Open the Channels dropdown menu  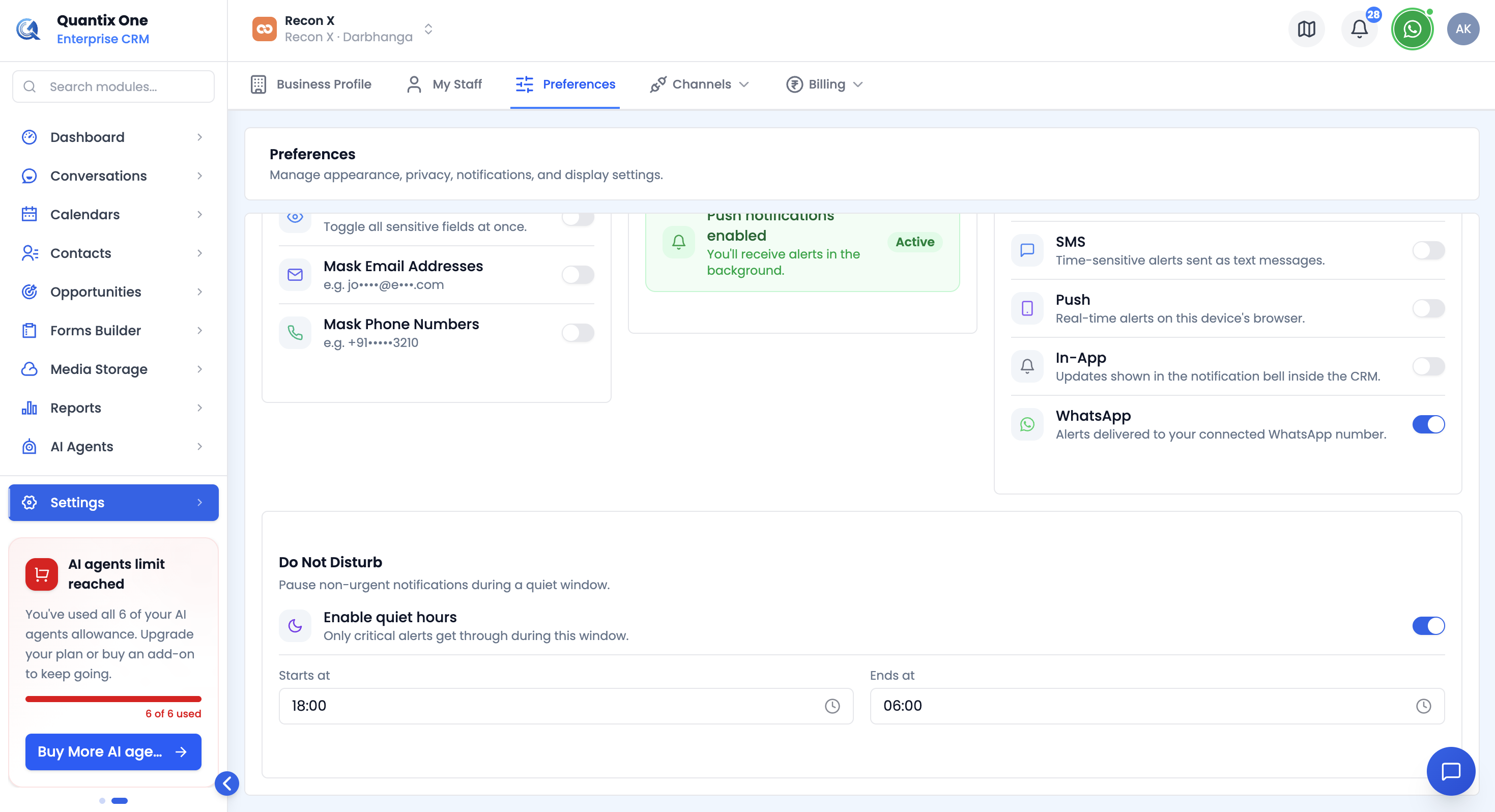click(x=699, y=84)
